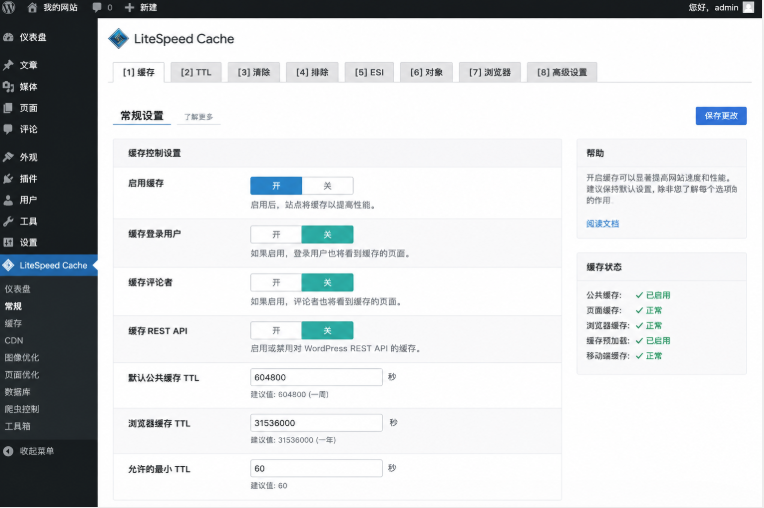The width and height of the screenshot is (764, 508).
Task: Click the 新建 admin bar label
Action: [x=148, y=7]
